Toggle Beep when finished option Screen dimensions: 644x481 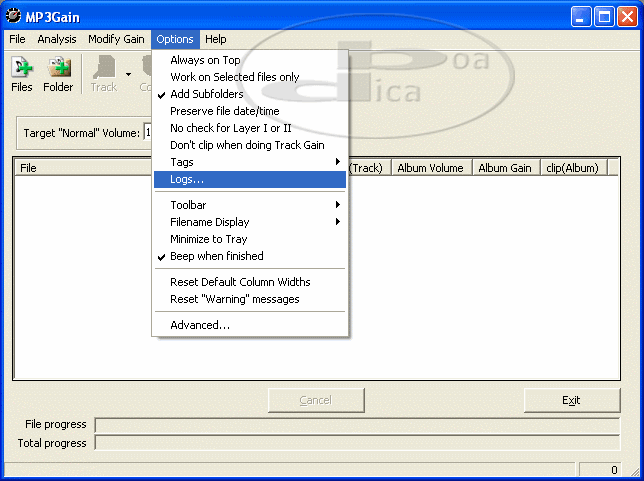click(216, 256)
